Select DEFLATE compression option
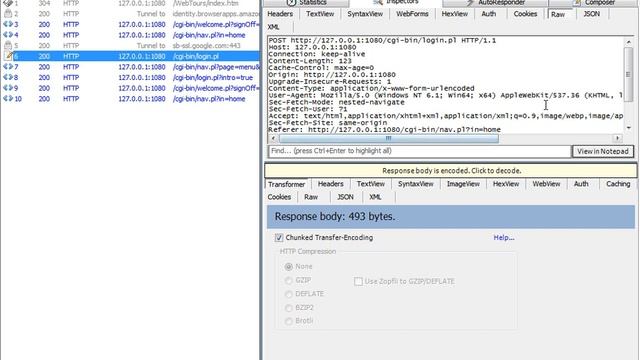640x360 pixels. (x=289, y=294)
